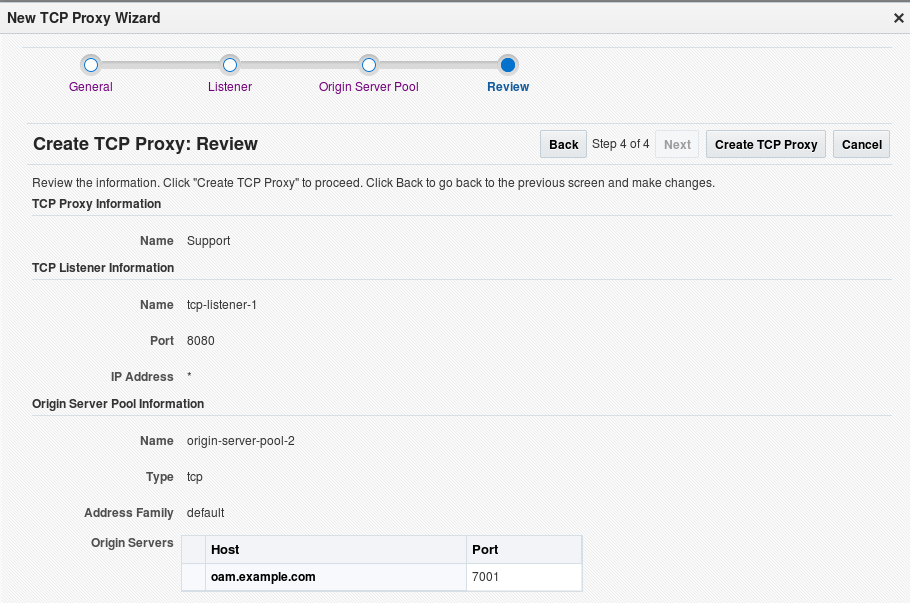Click the filled Review step circle
The width and height of the screenshot is (910, 603).
pyautogui.click(x=507, y=64)
